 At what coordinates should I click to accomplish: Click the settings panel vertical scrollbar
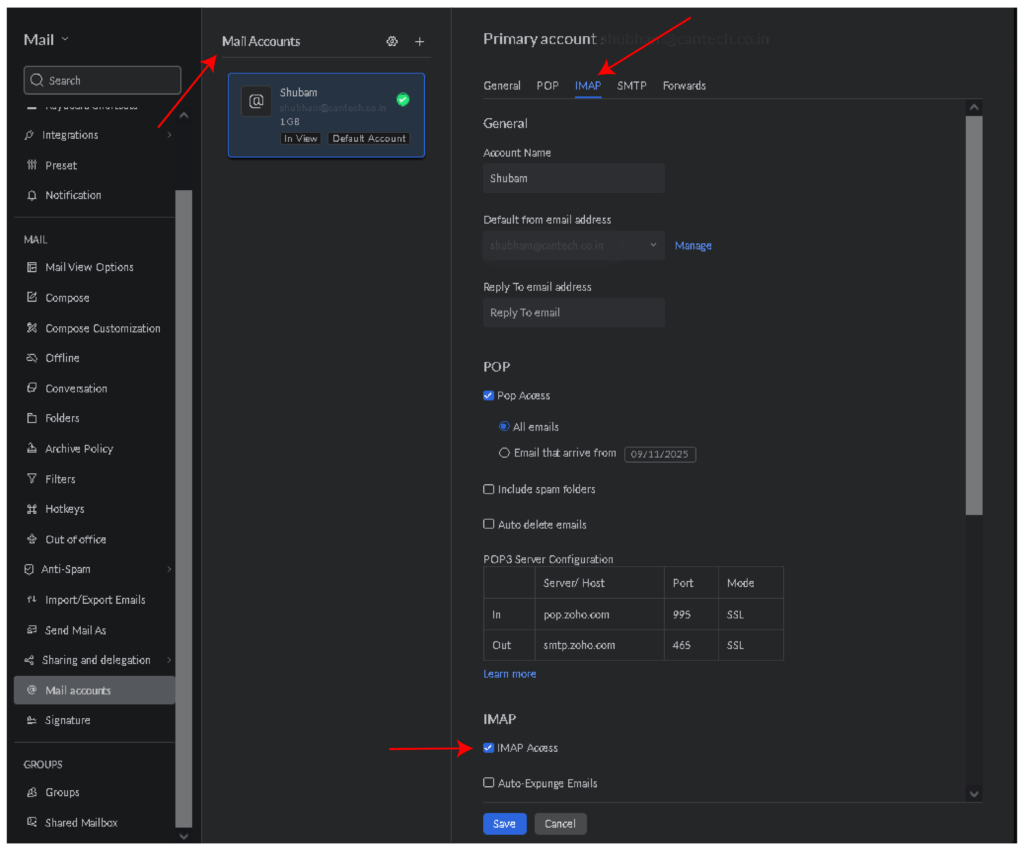[974, 315]
